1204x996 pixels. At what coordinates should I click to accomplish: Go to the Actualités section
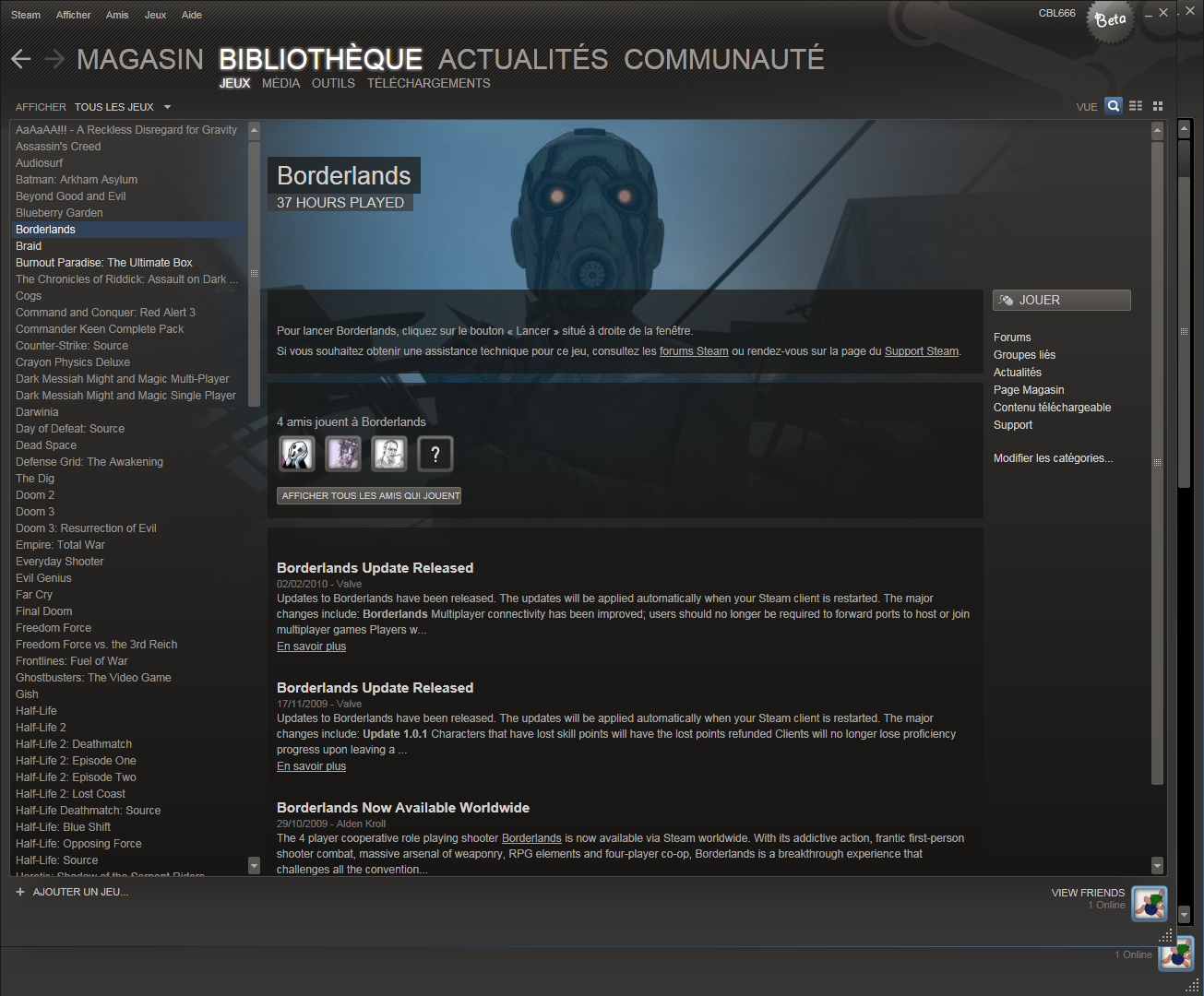(x=523, y=59)
